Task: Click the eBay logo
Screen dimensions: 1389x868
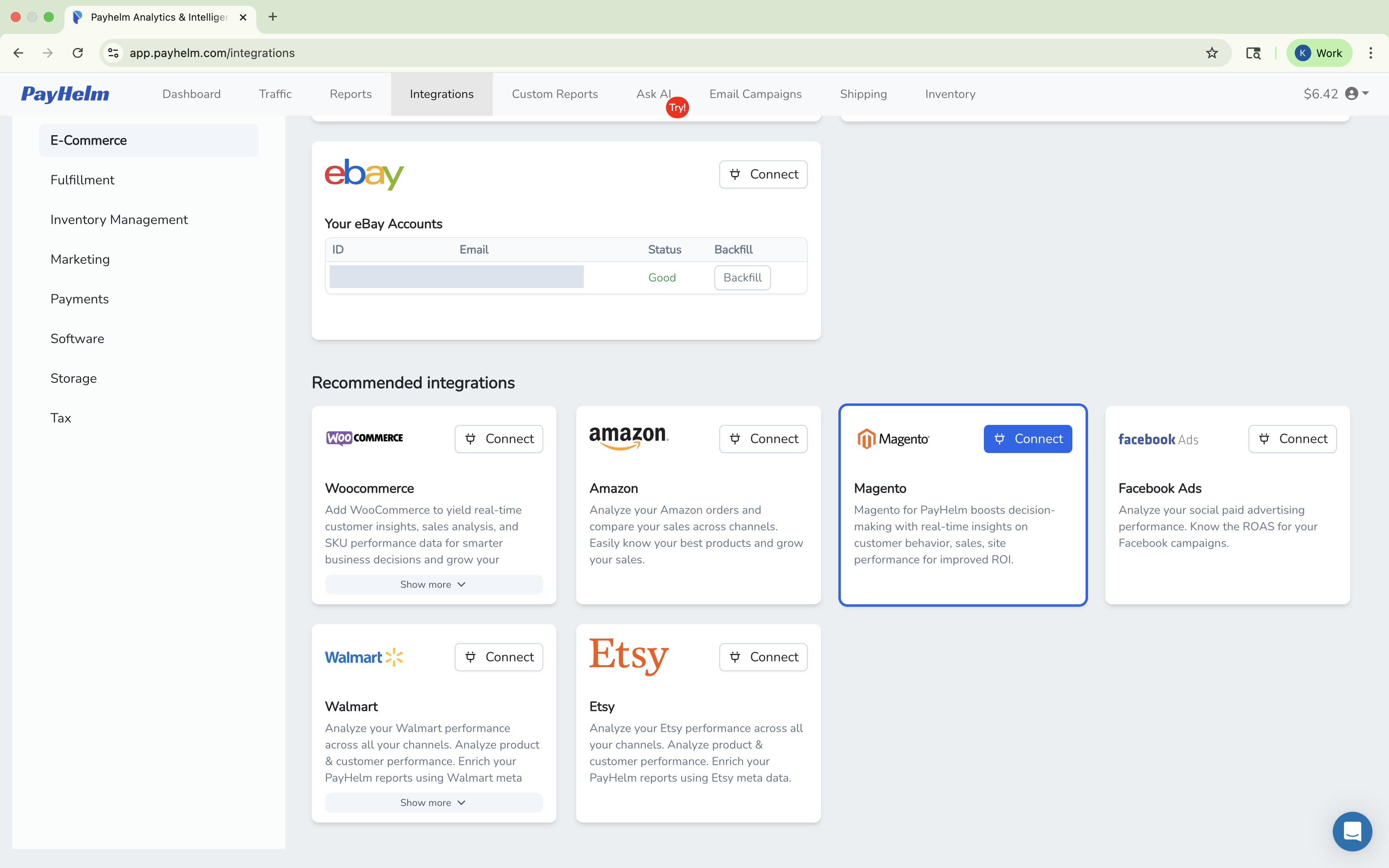Action: [x=364, y=174]
